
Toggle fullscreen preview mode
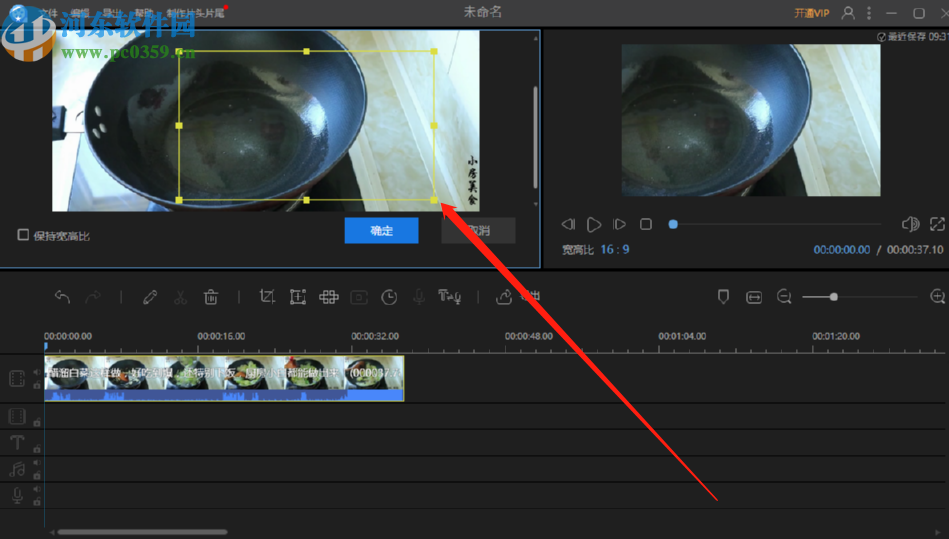pyautogui.click(x=937, y=224)
